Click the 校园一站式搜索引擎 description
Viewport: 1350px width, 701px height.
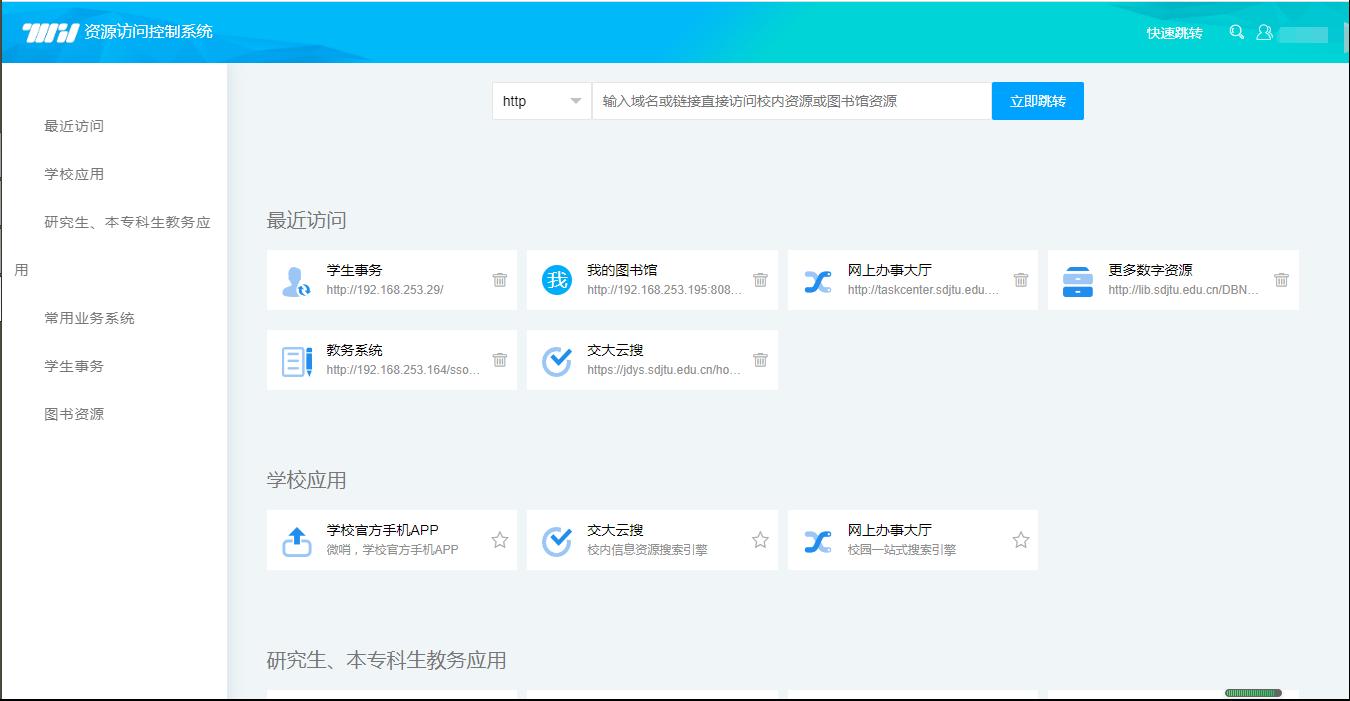[902, 550]
